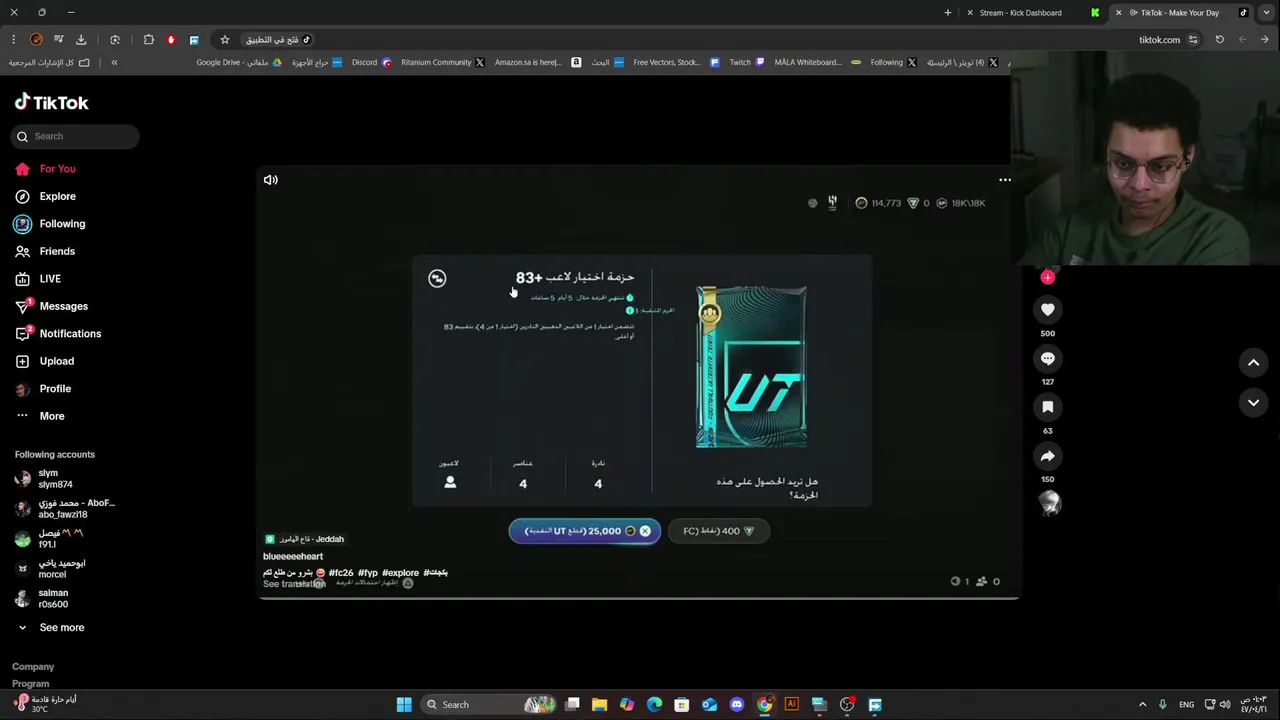Open Adobe Illustrator from taskbar
Viewport: 1280px width, 720px height.
[x=791, y=705]
